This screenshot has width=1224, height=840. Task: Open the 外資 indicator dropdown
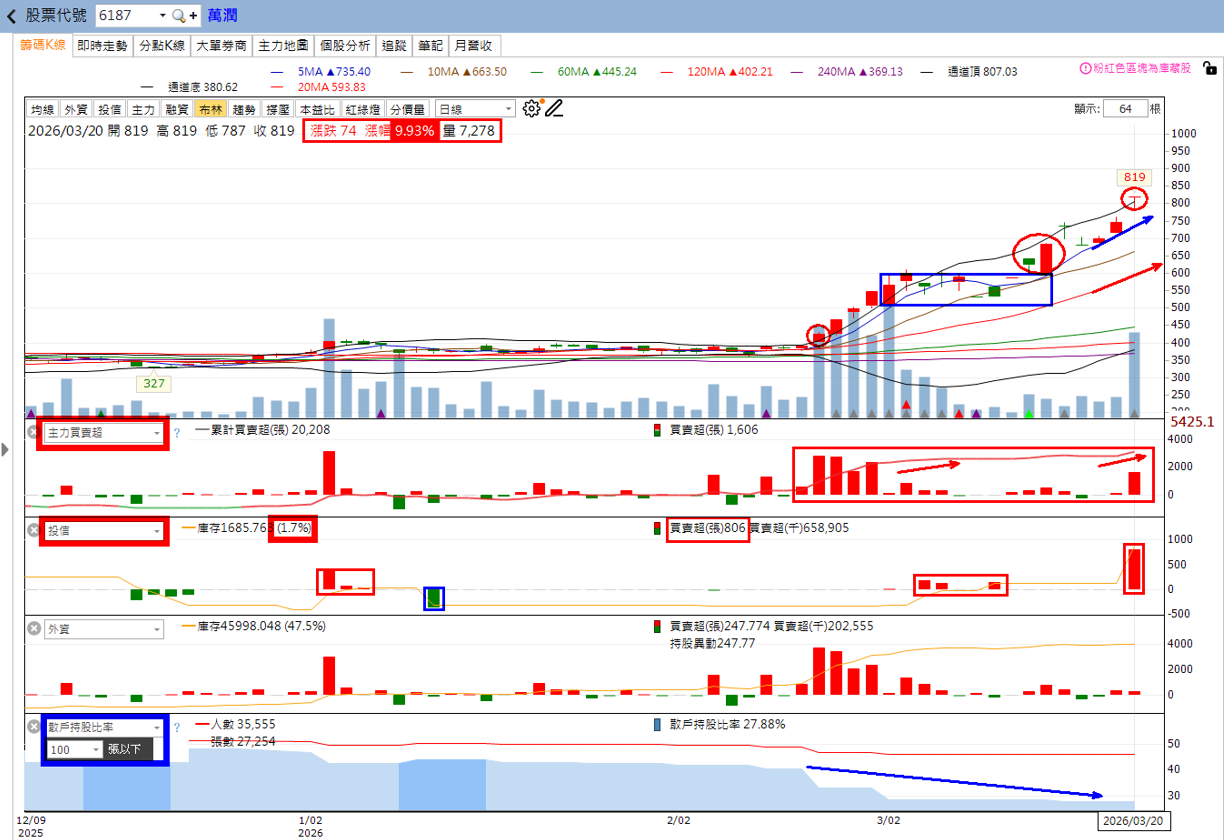[x=157, y=629]
